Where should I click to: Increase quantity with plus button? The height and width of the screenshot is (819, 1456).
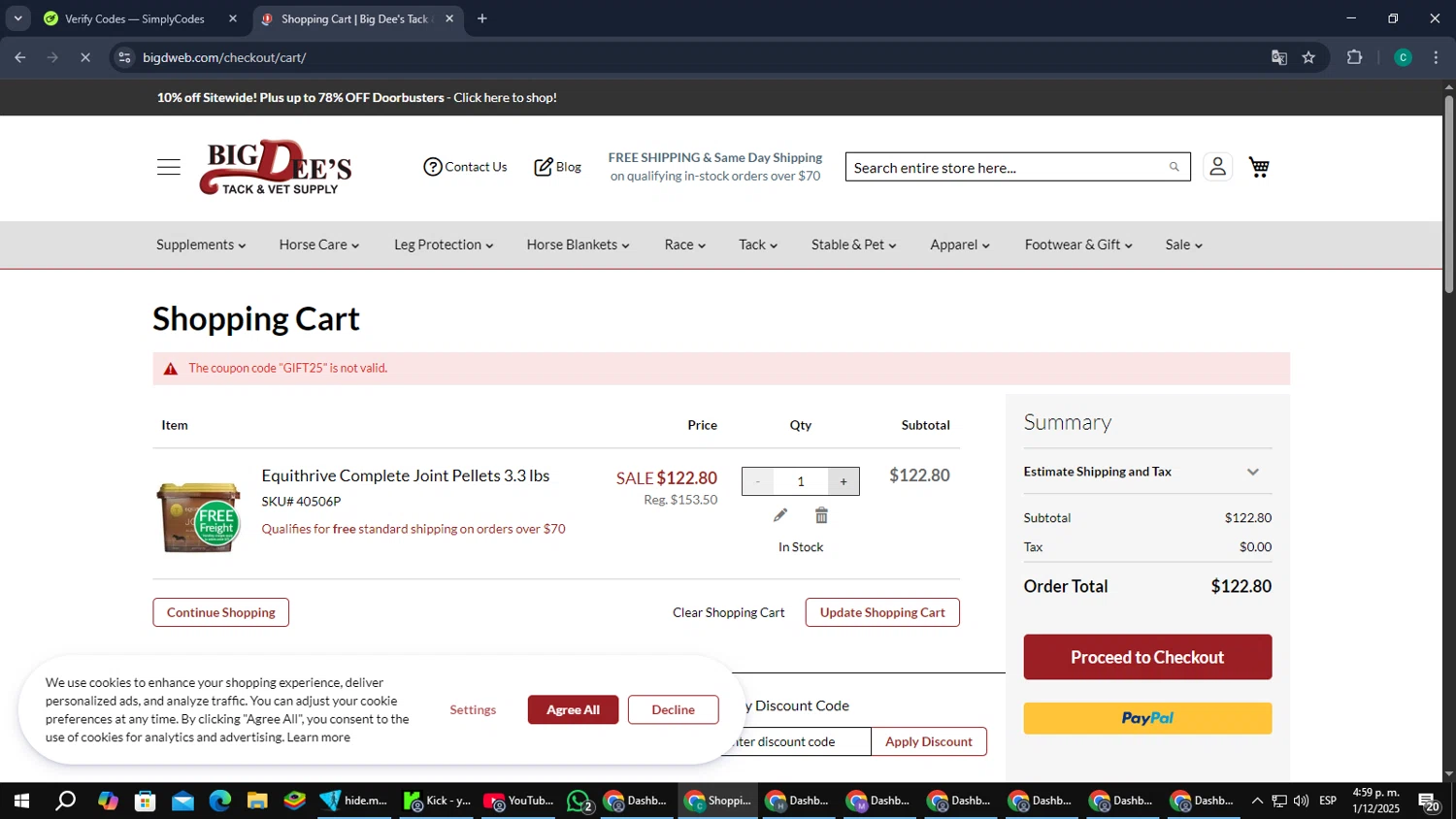point(844,481)
